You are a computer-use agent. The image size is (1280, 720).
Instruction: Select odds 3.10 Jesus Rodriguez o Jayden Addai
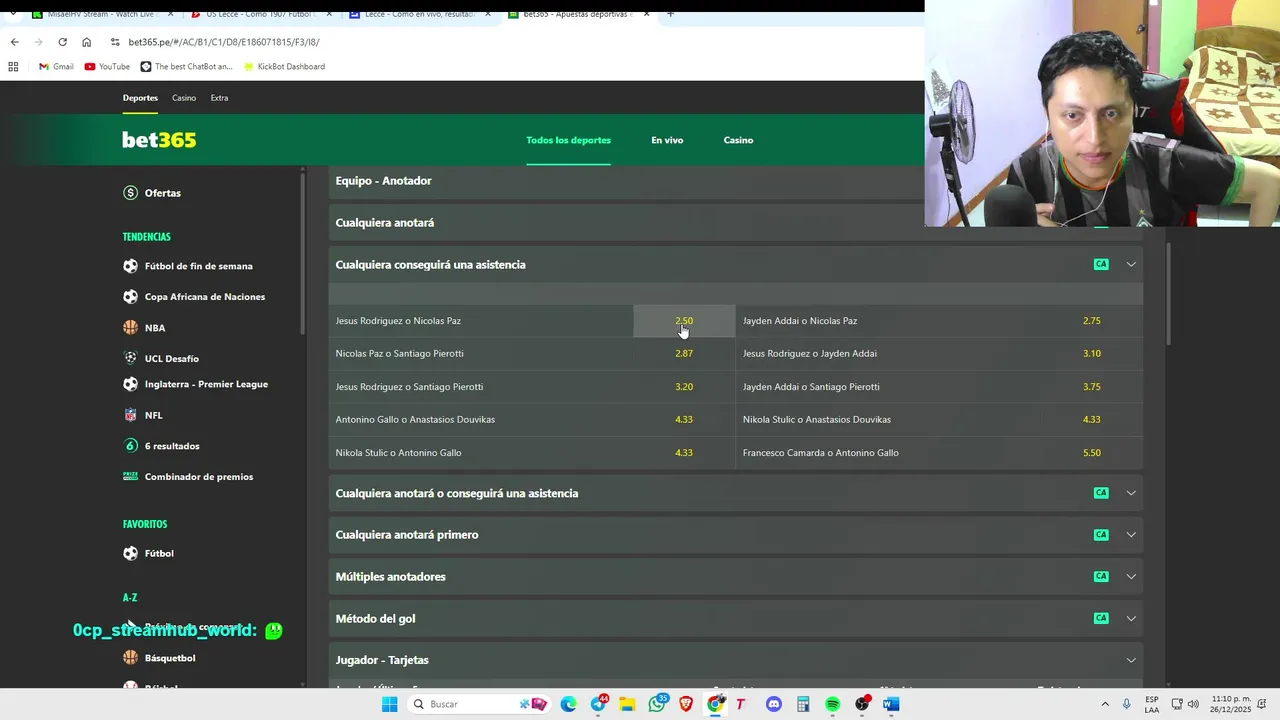coord(1091,353)
